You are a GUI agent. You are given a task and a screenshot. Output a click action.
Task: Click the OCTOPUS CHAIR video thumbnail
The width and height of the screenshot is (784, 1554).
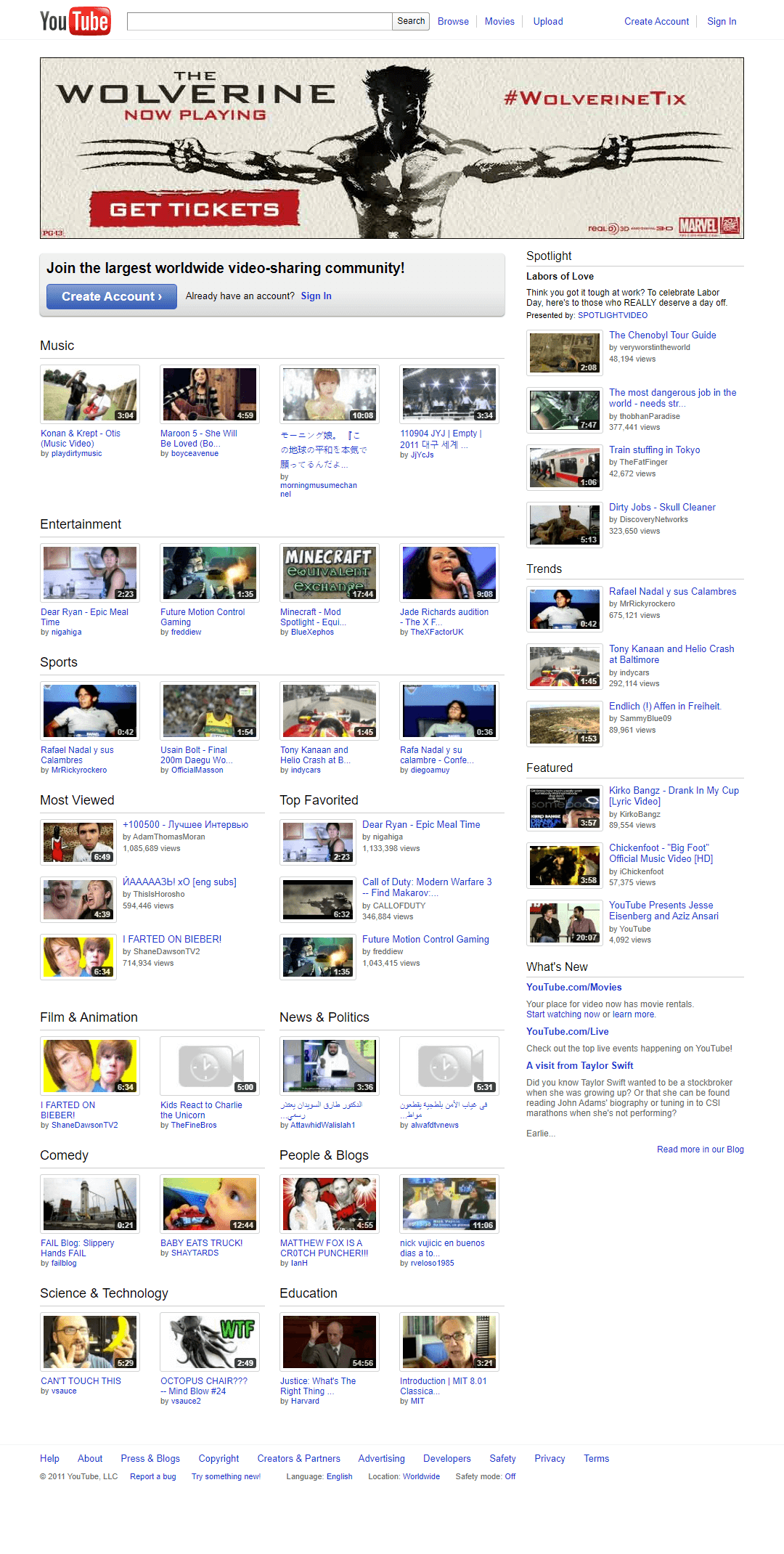point(210,1341)
